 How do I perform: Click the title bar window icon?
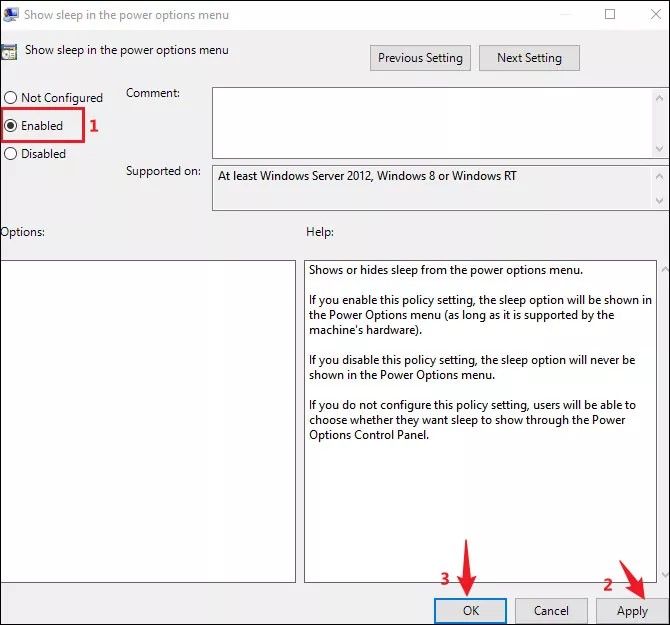tap(10, 15)
